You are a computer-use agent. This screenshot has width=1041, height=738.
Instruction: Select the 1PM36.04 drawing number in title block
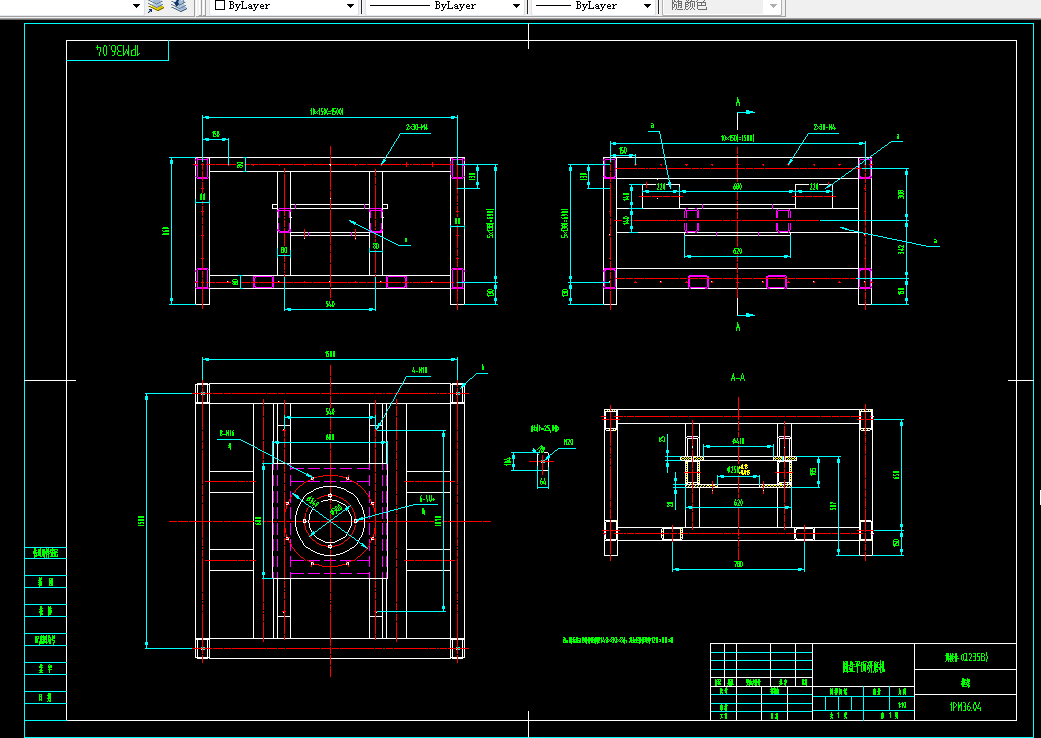point(965,707)
